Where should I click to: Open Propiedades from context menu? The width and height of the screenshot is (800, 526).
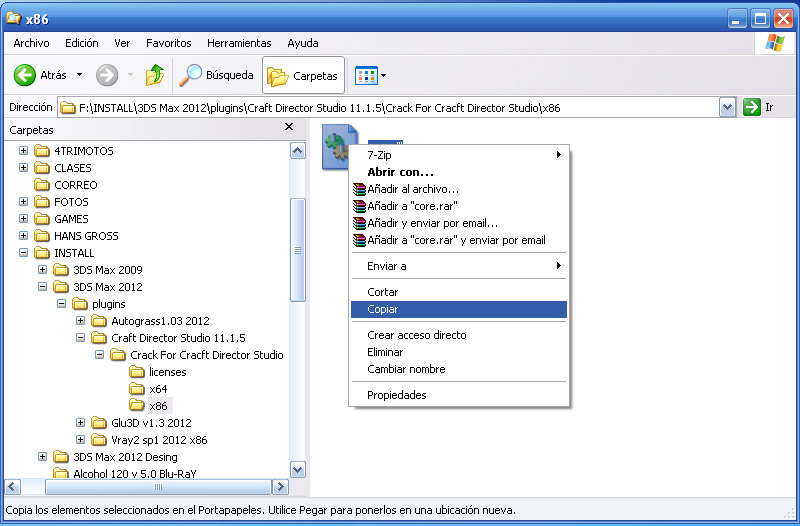(x=459, y=395)
